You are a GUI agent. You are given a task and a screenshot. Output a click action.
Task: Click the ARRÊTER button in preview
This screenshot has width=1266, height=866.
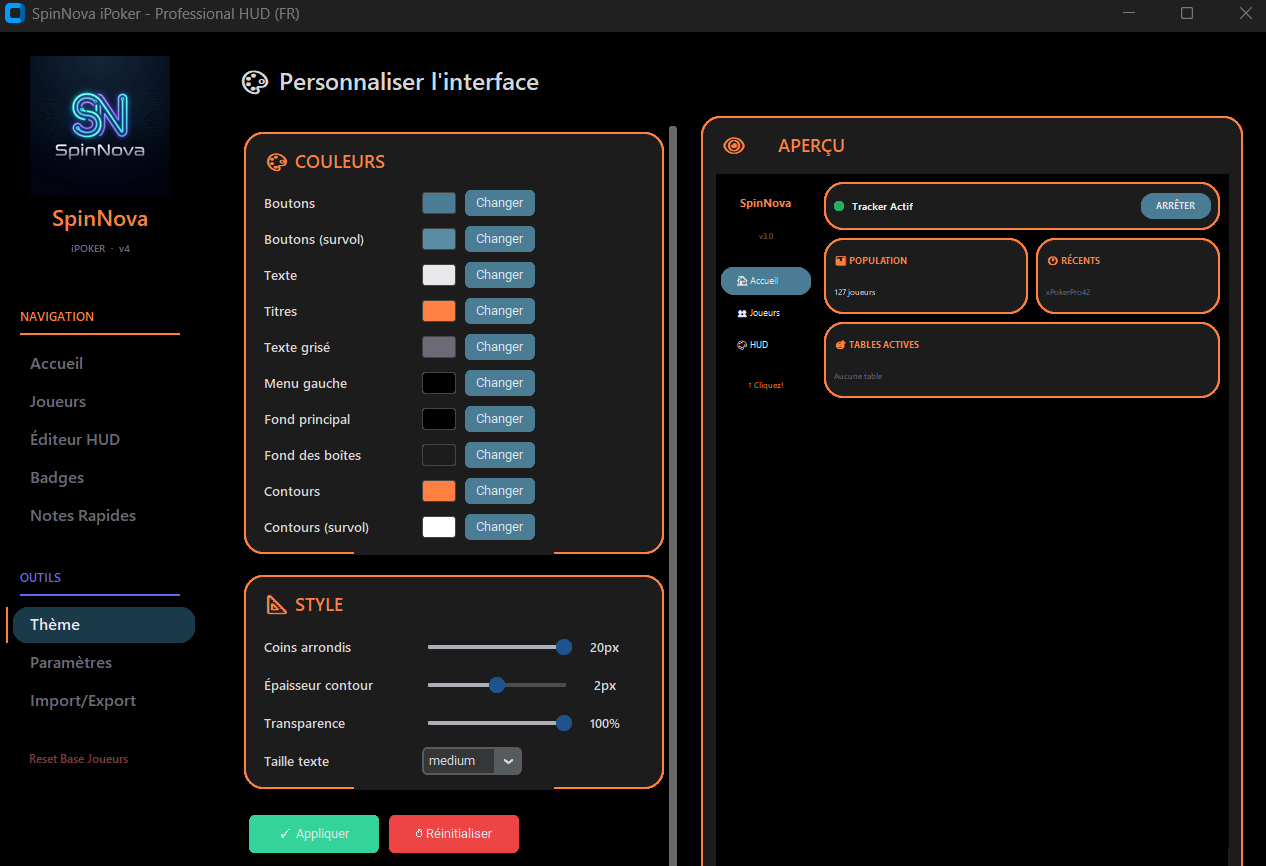1176,206
